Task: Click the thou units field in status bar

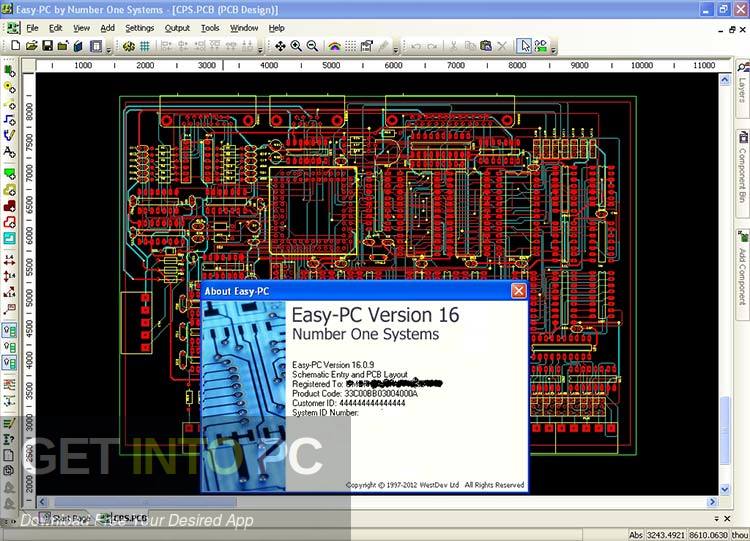Action: [739, 535]
